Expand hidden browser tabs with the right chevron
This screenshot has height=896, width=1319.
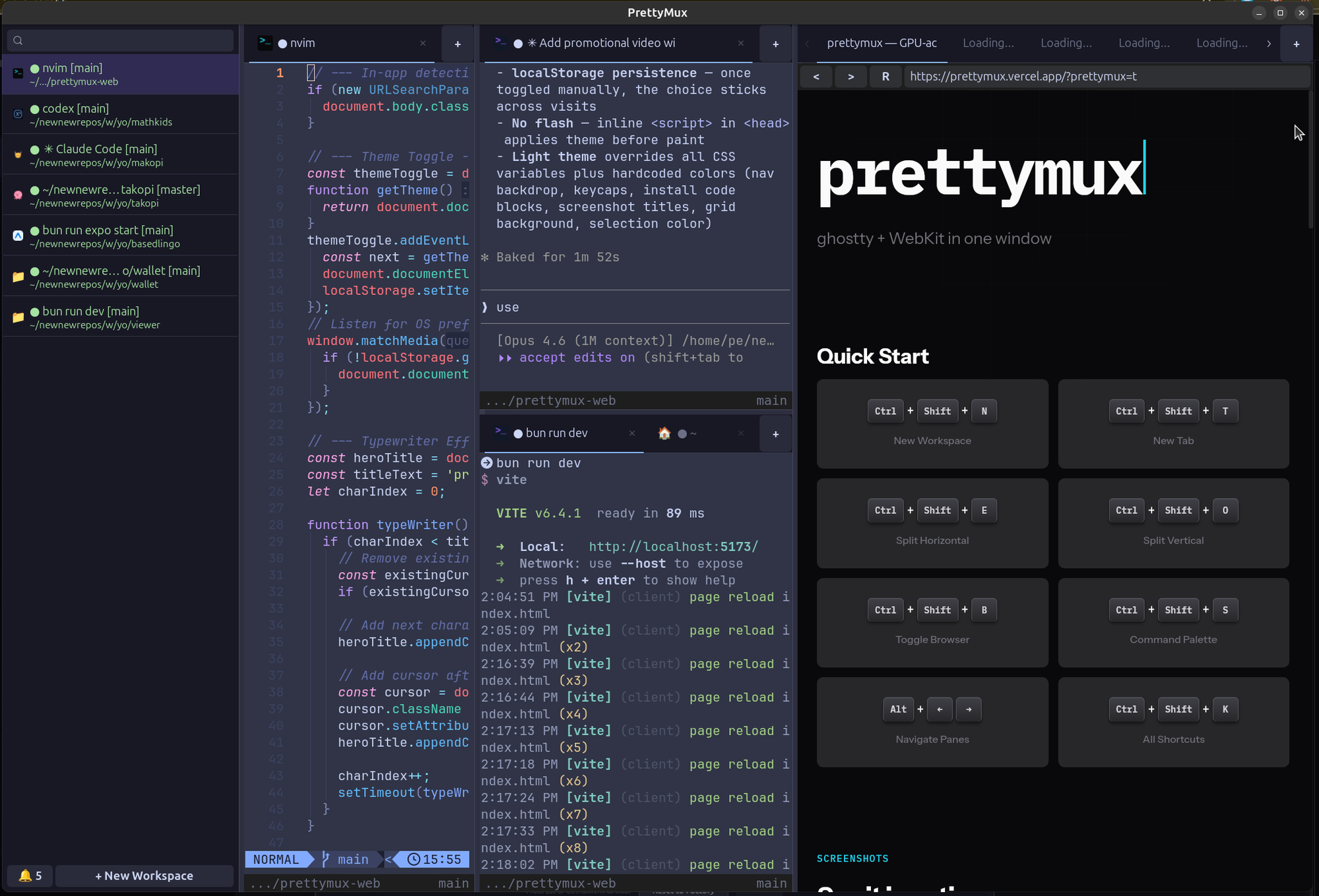(1269, 43)
